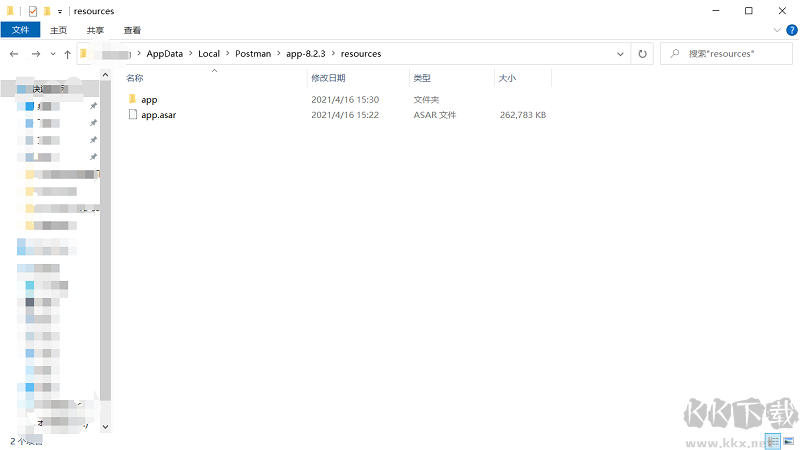
Task: Refresh the resources folder
Action: point(642,54)
